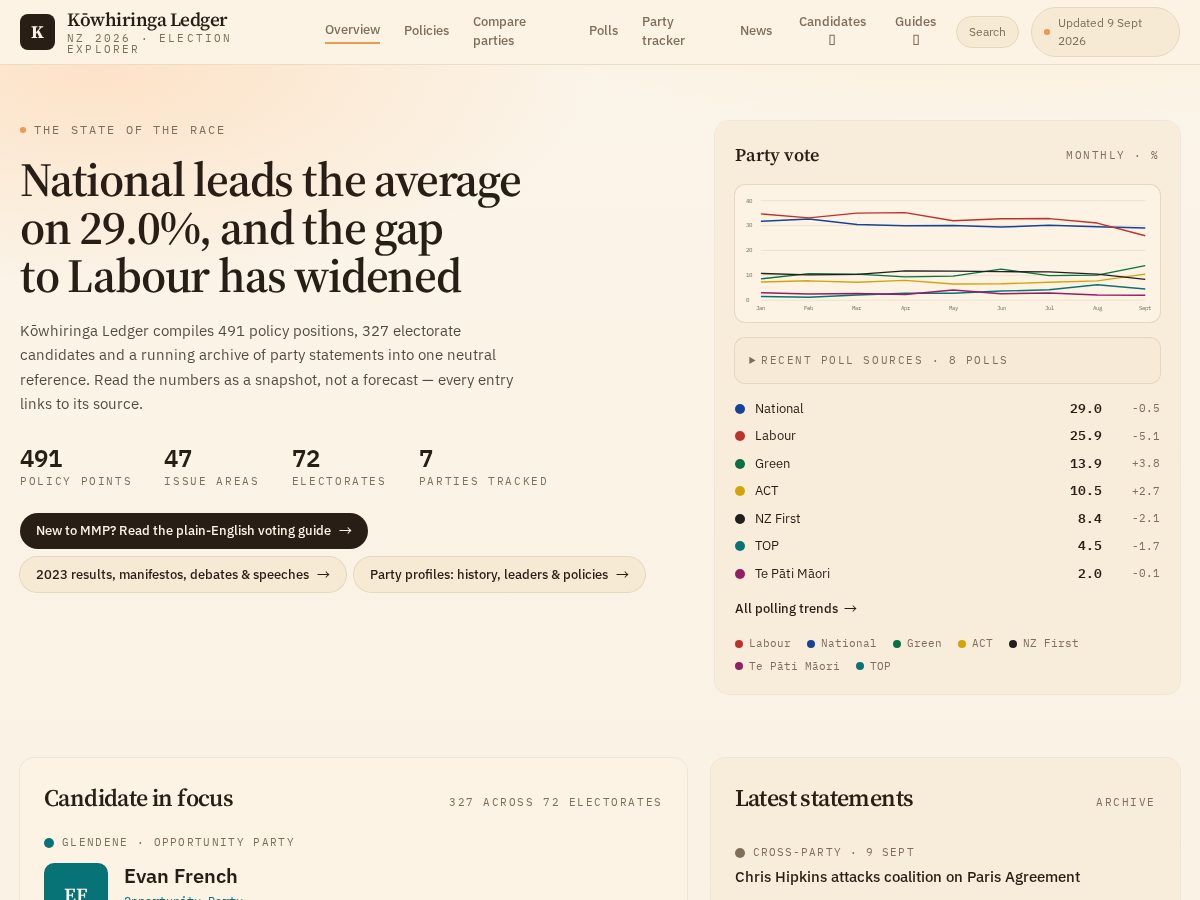Click the 47 issue areas statistic

212,467
